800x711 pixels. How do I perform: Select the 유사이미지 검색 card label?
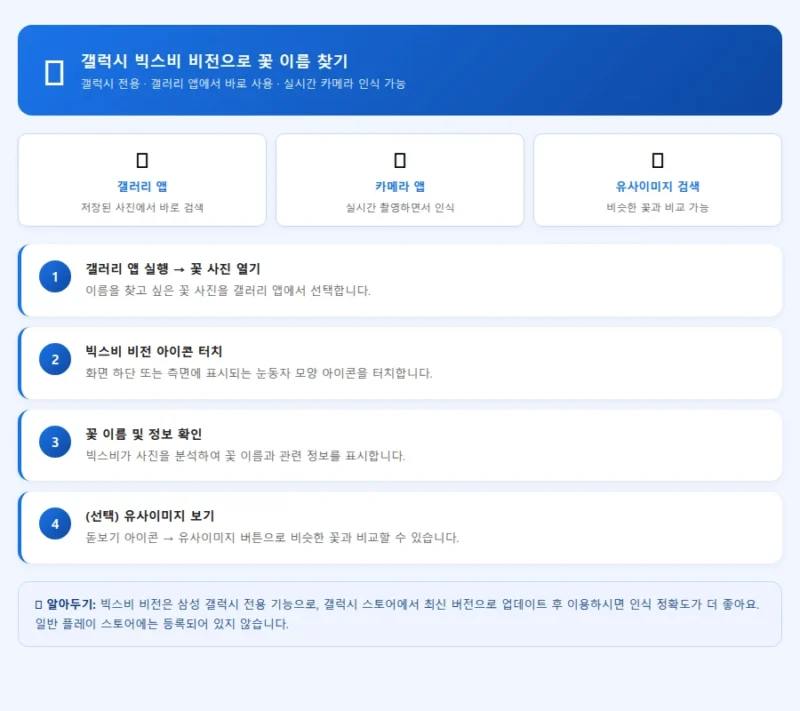(x=657, y=186)
